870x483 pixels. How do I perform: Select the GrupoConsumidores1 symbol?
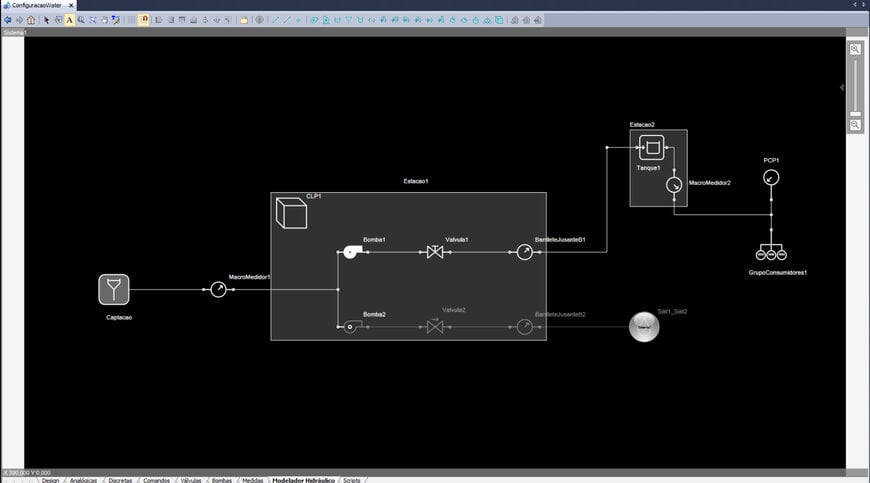point(770,253)
